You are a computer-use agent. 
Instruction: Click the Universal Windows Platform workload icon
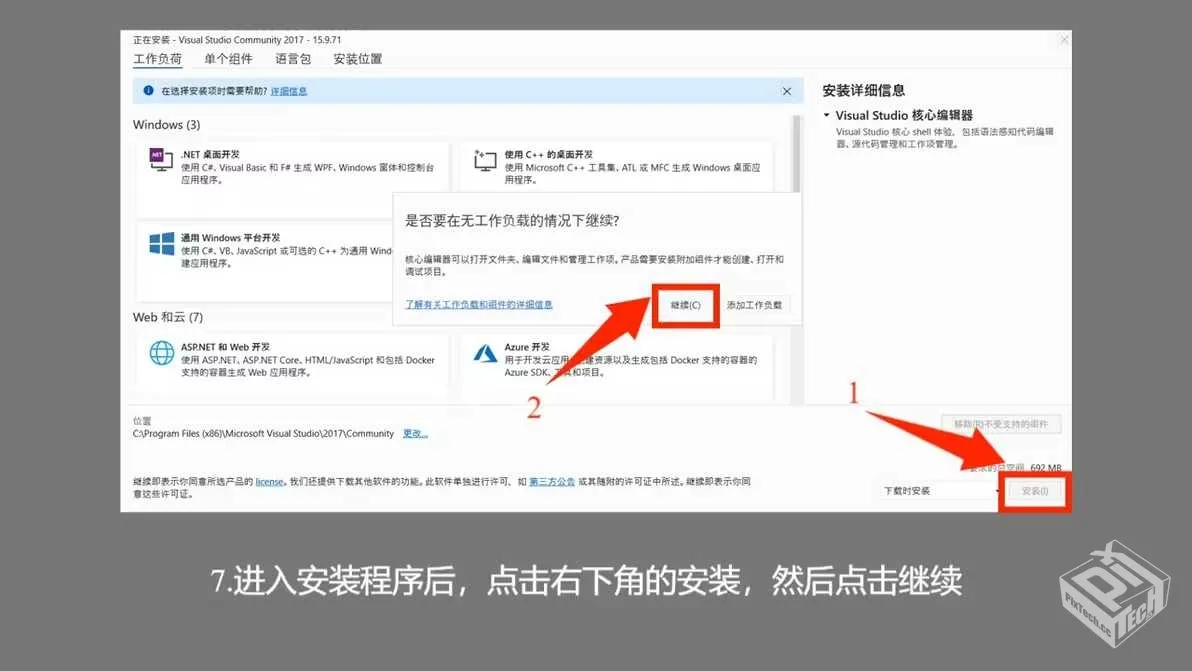pyautogui.click(x=161, y=244)
